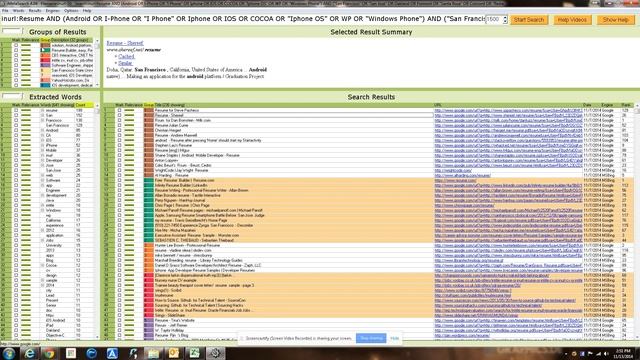Image resolution: width=640 pixels, height=360 pixels.
Task: Launch Internet Explorer from taskbar
Action: click(x=29, y=353)
